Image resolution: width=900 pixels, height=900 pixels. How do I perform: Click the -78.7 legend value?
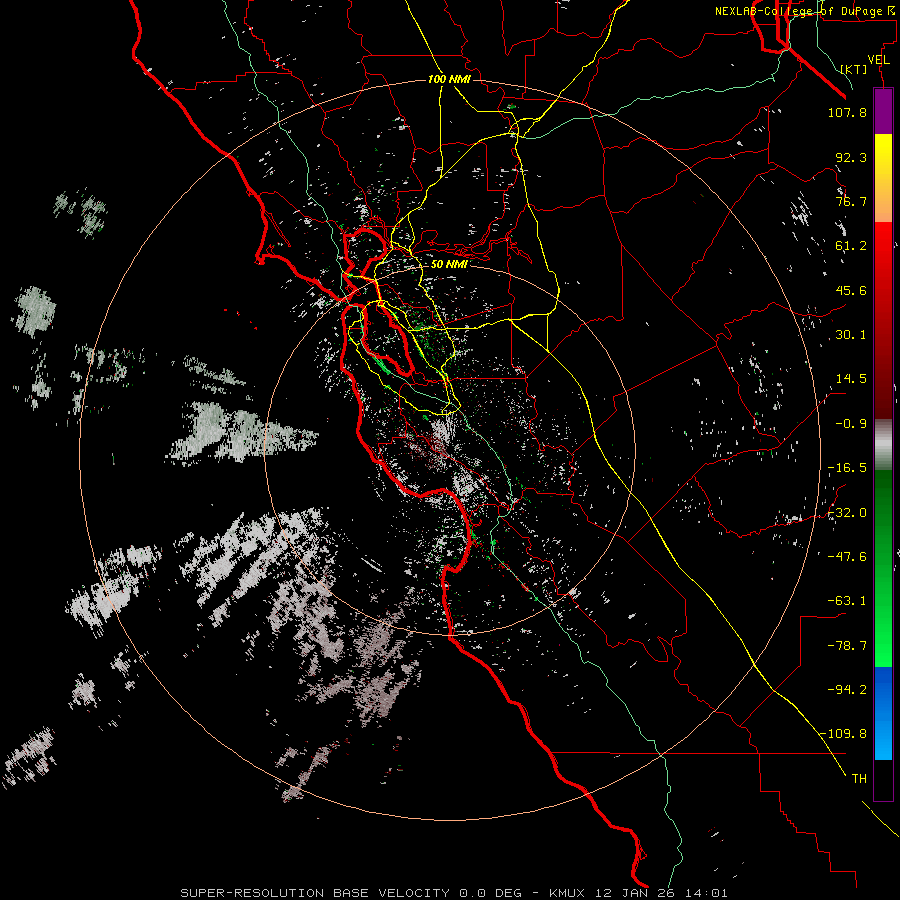click(847, 646)
